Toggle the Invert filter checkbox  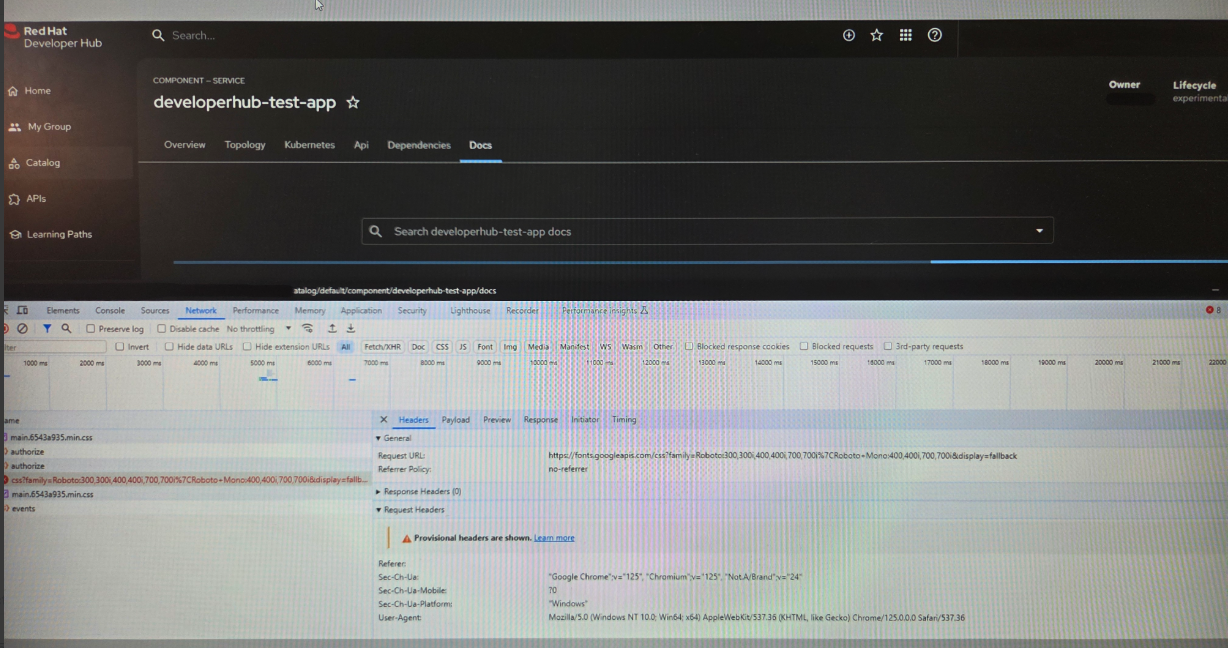119,347
